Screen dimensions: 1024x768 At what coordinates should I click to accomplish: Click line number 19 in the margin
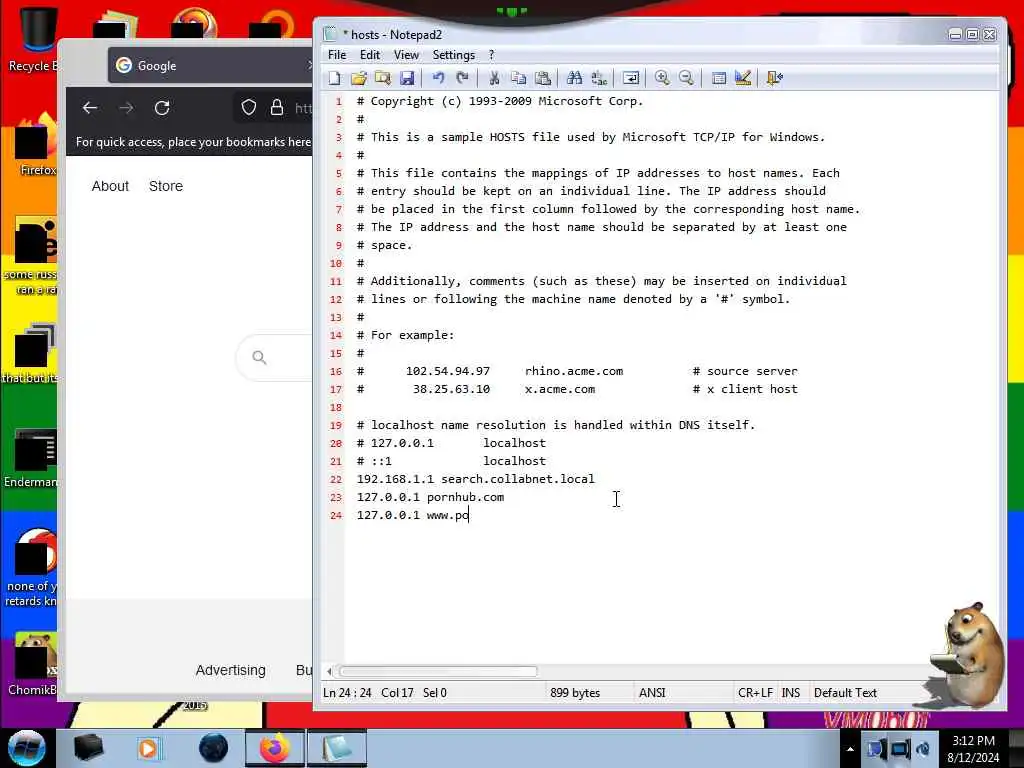336,425
